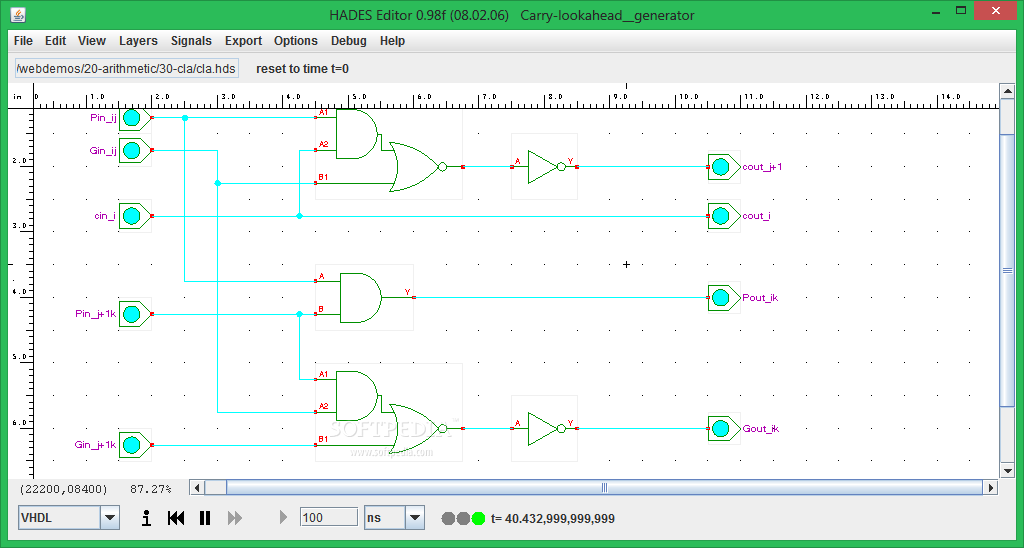Click the second gray simulation status light
Image resolution: width=1024 pixels, height=548 pixels.
pyautogui.click(x=463, y=519)
